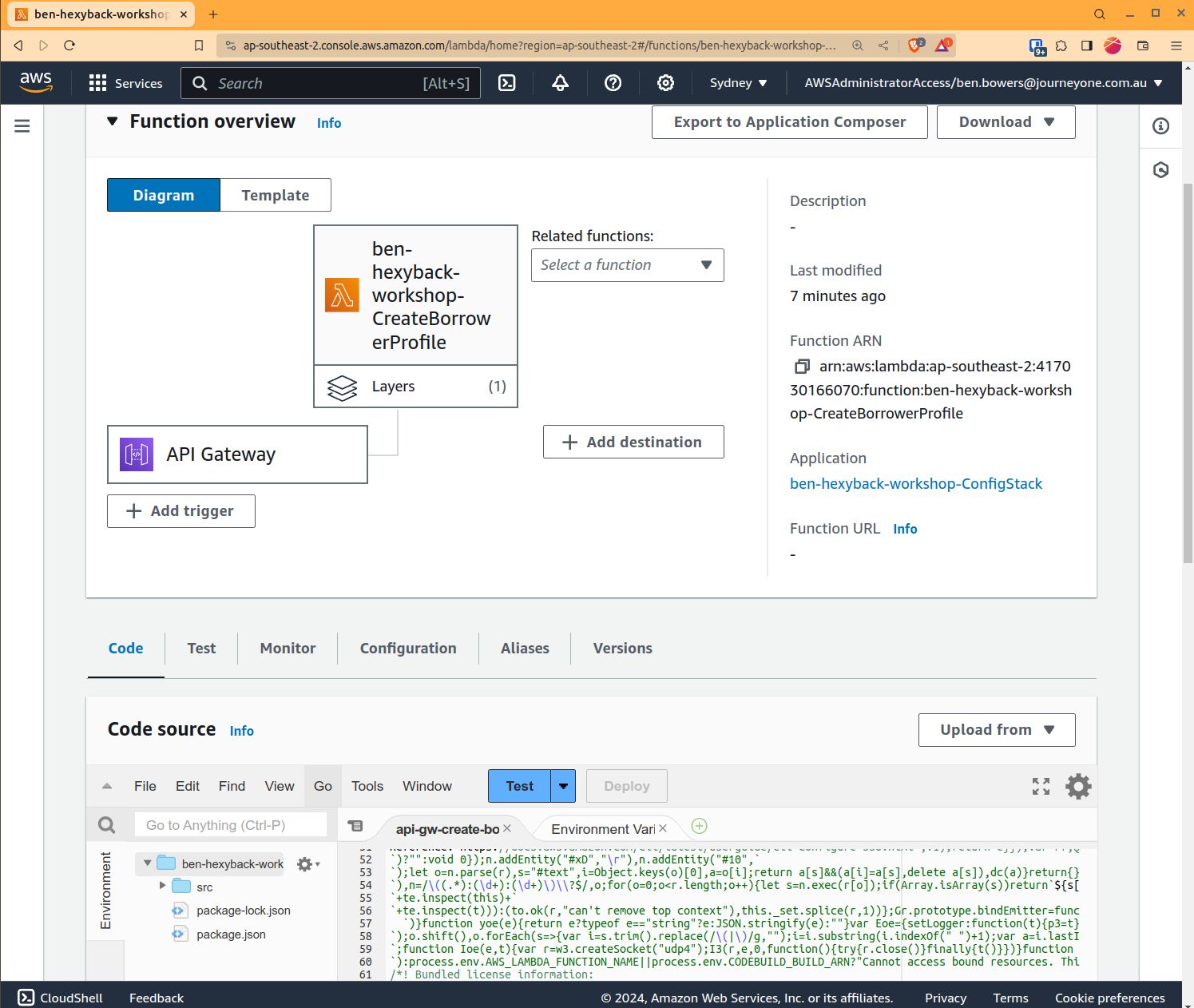Open package-lock.json in the file tree
Screen dimensions: 1194x1008
point(244,911)
